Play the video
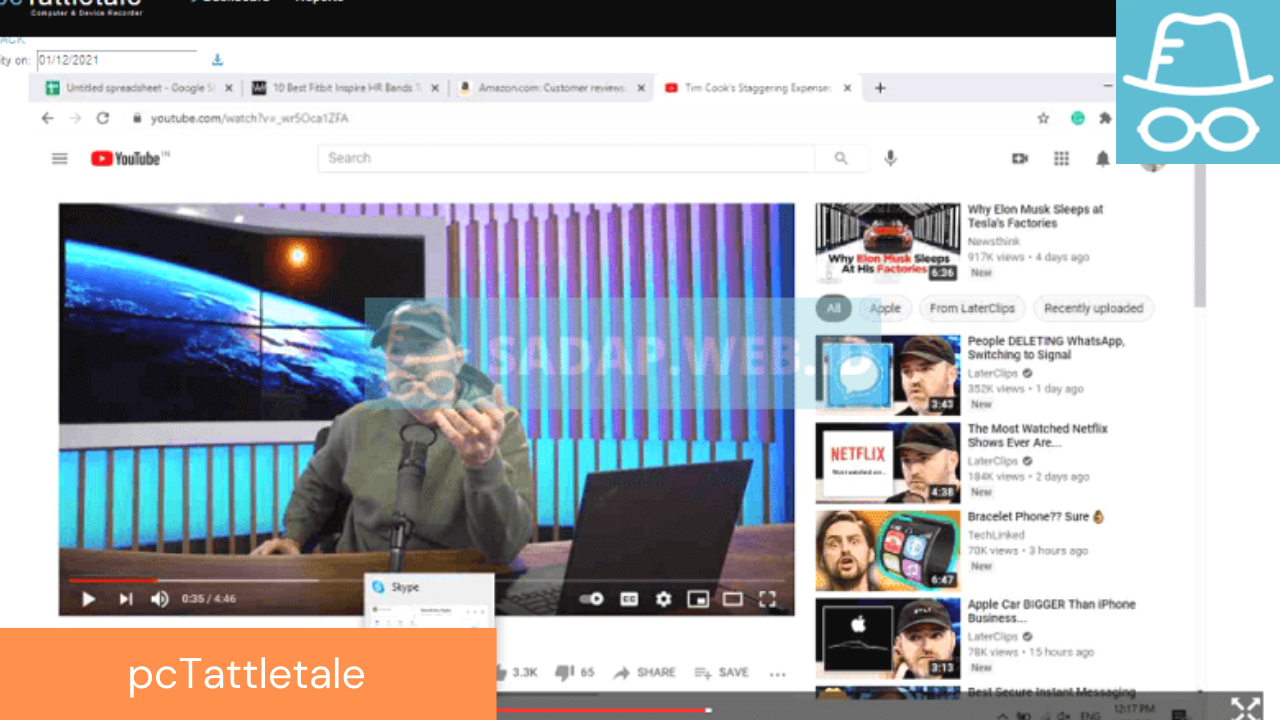The width and height of the screenshot is (1280, 720). 88,599
